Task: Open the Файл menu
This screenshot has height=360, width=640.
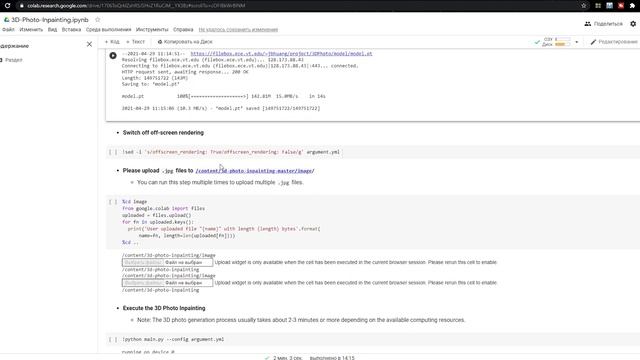Action: 8,29
